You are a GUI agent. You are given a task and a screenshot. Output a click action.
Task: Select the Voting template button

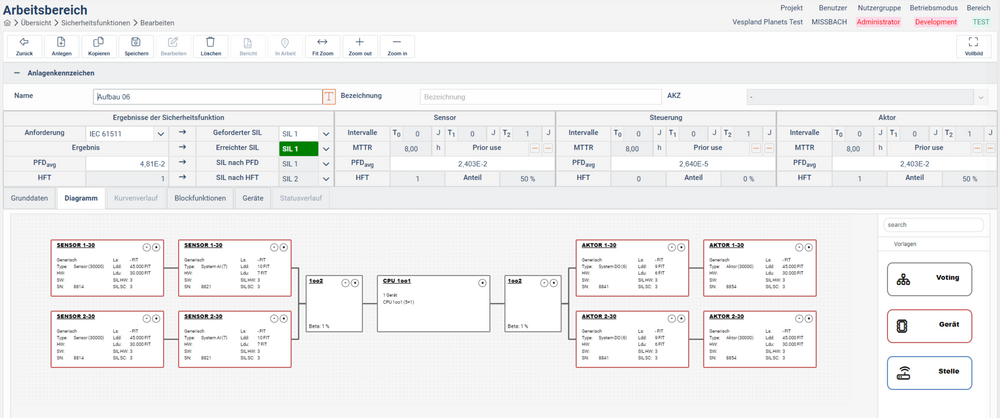tap(929, 279)
